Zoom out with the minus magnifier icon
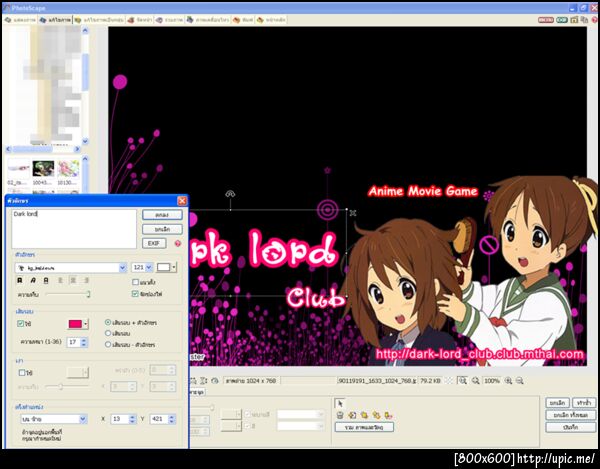 520,381
